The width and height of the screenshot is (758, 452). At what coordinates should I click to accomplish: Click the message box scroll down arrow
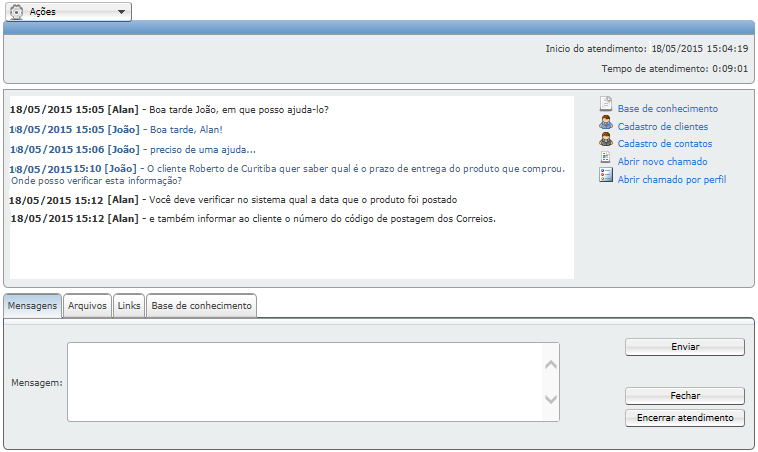click(551, 399)
